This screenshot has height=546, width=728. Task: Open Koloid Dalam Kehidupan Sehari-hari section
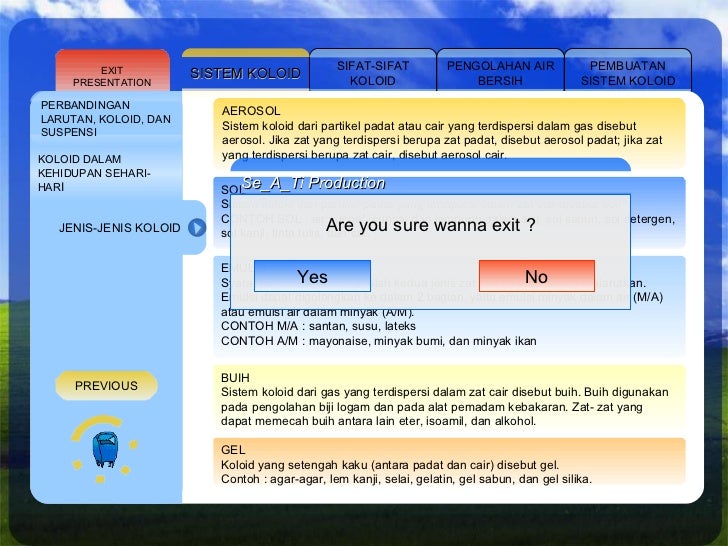coord(94,173)
